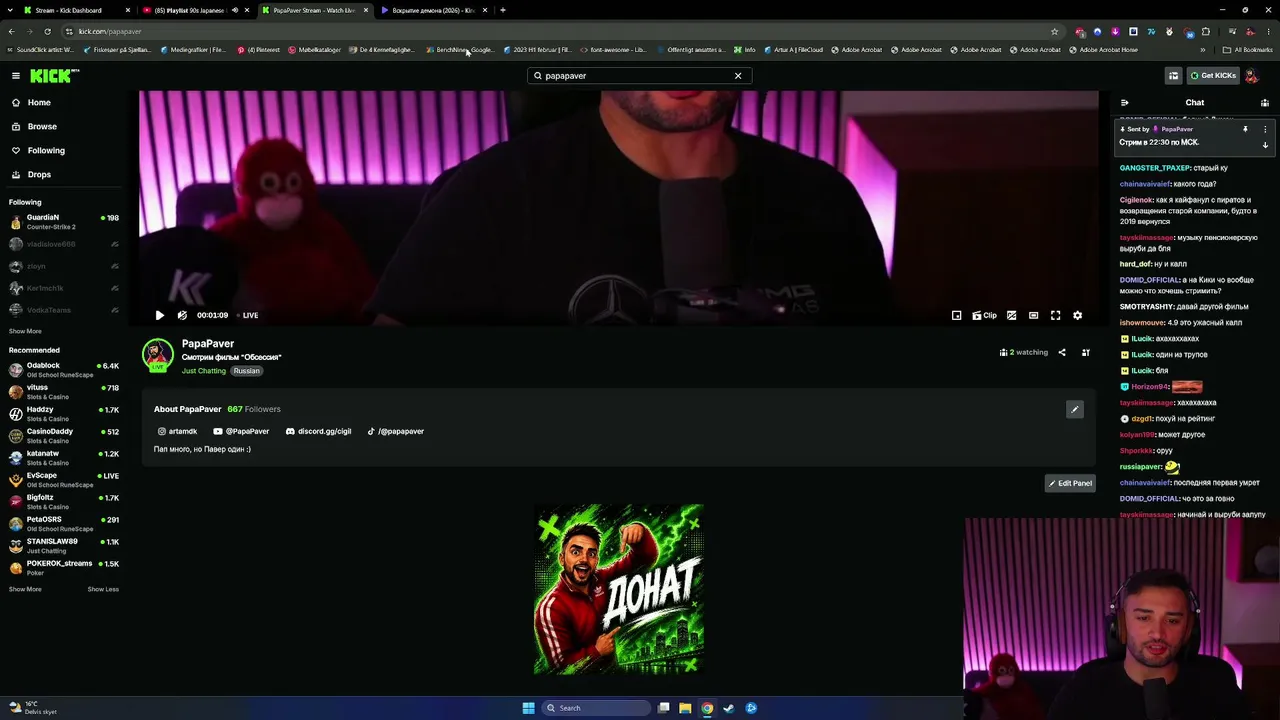Enter fullscreen video mode
Image resolution: width=1280 pixels, height=720 pixels.
(x=1055, y=315)
